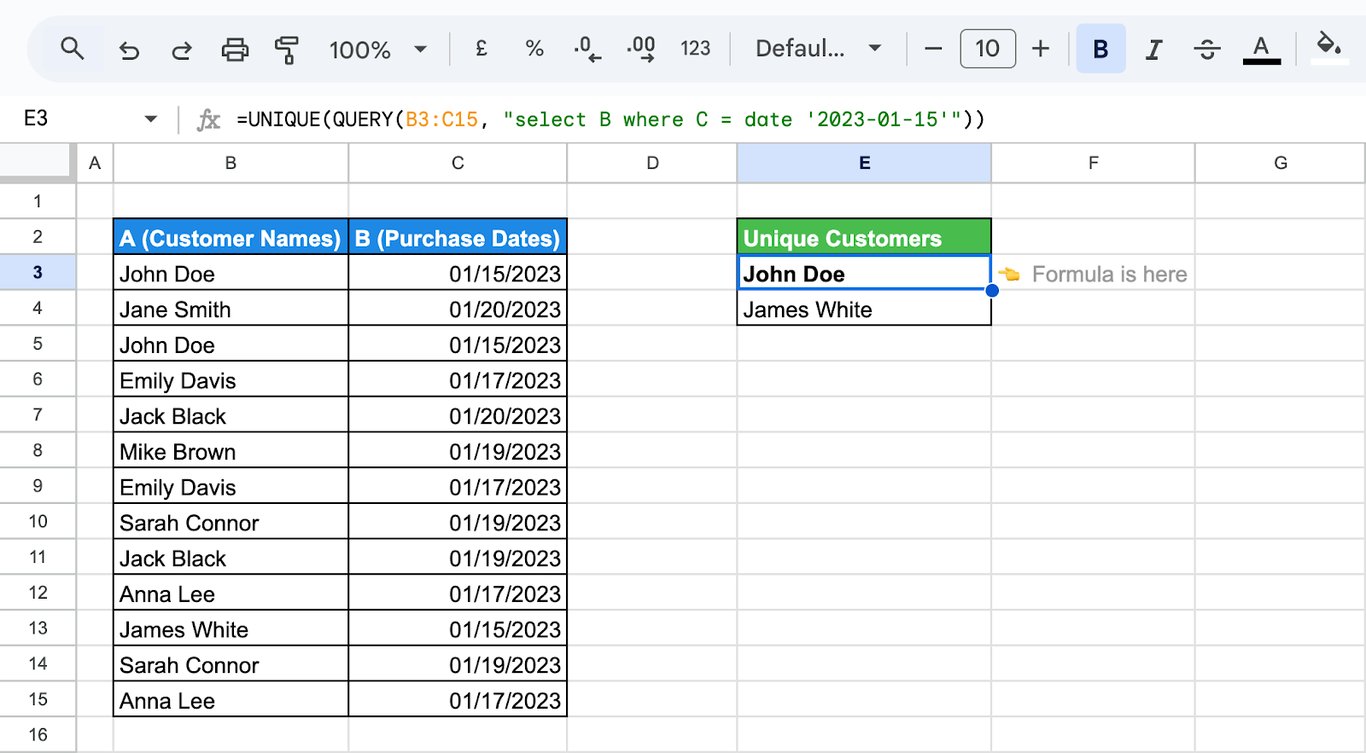Increase decimal places
The height and width of the screenshot is (753, 1366).
[641, 49]
